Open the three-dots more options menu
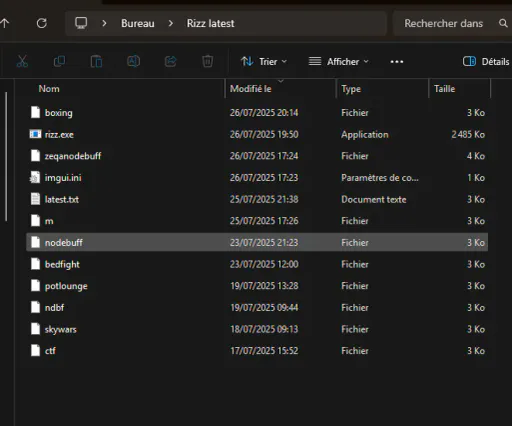 tap(397, 62)
